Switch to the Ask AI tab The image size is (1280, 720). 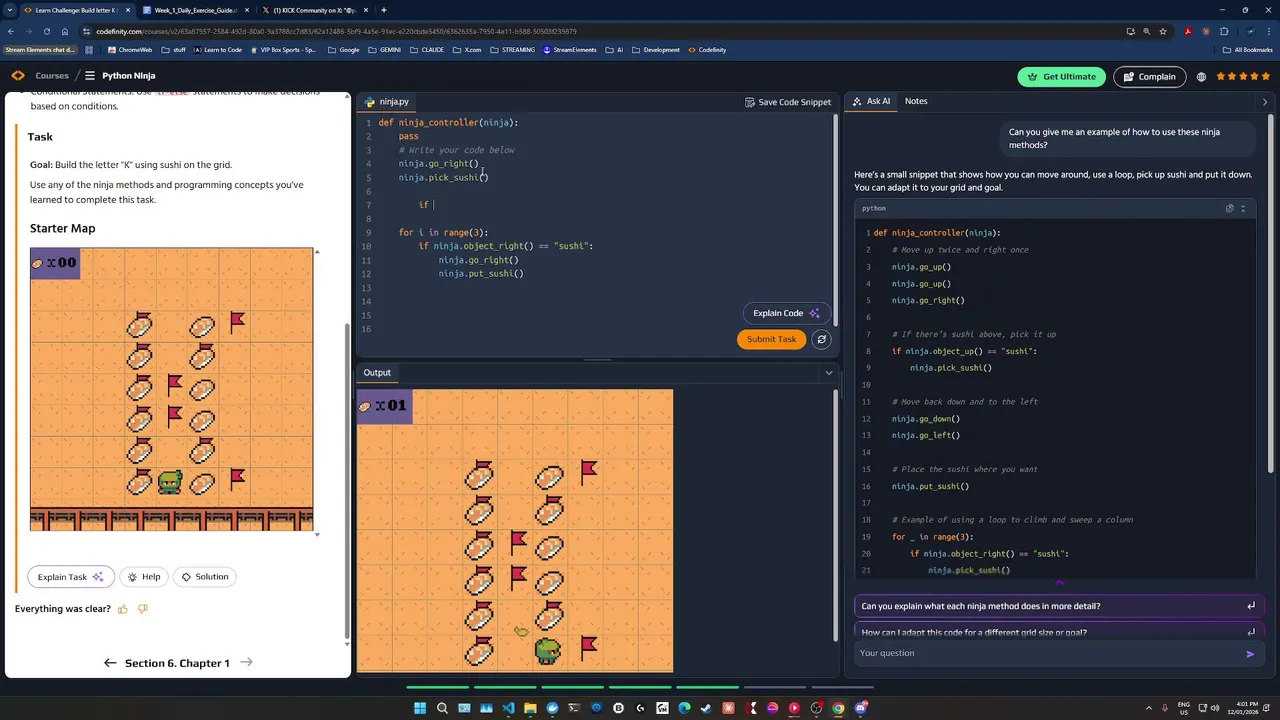[x=871, y=101]
